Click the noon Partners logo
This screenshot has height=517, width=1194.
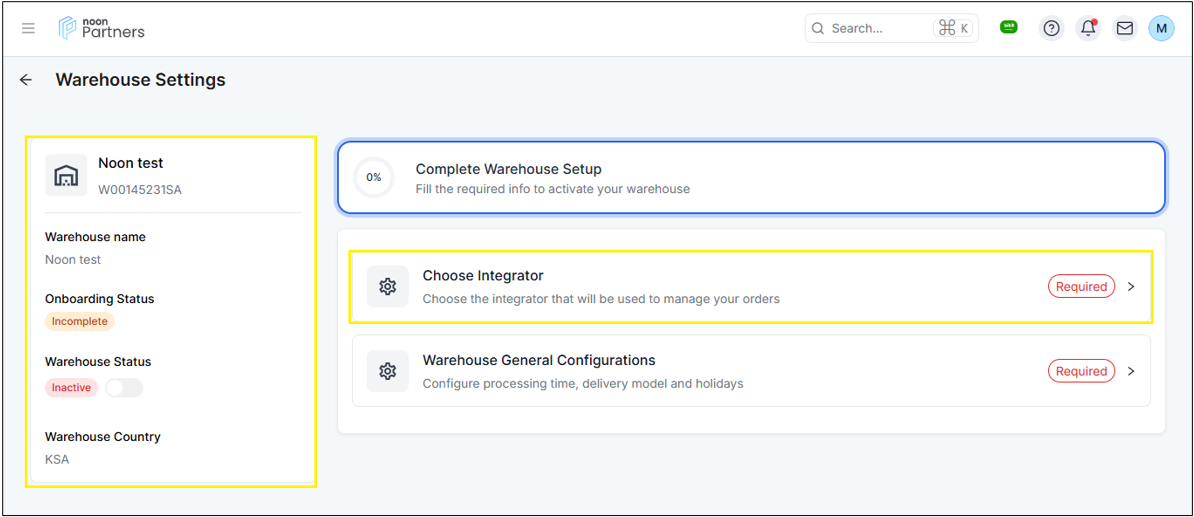101,28
